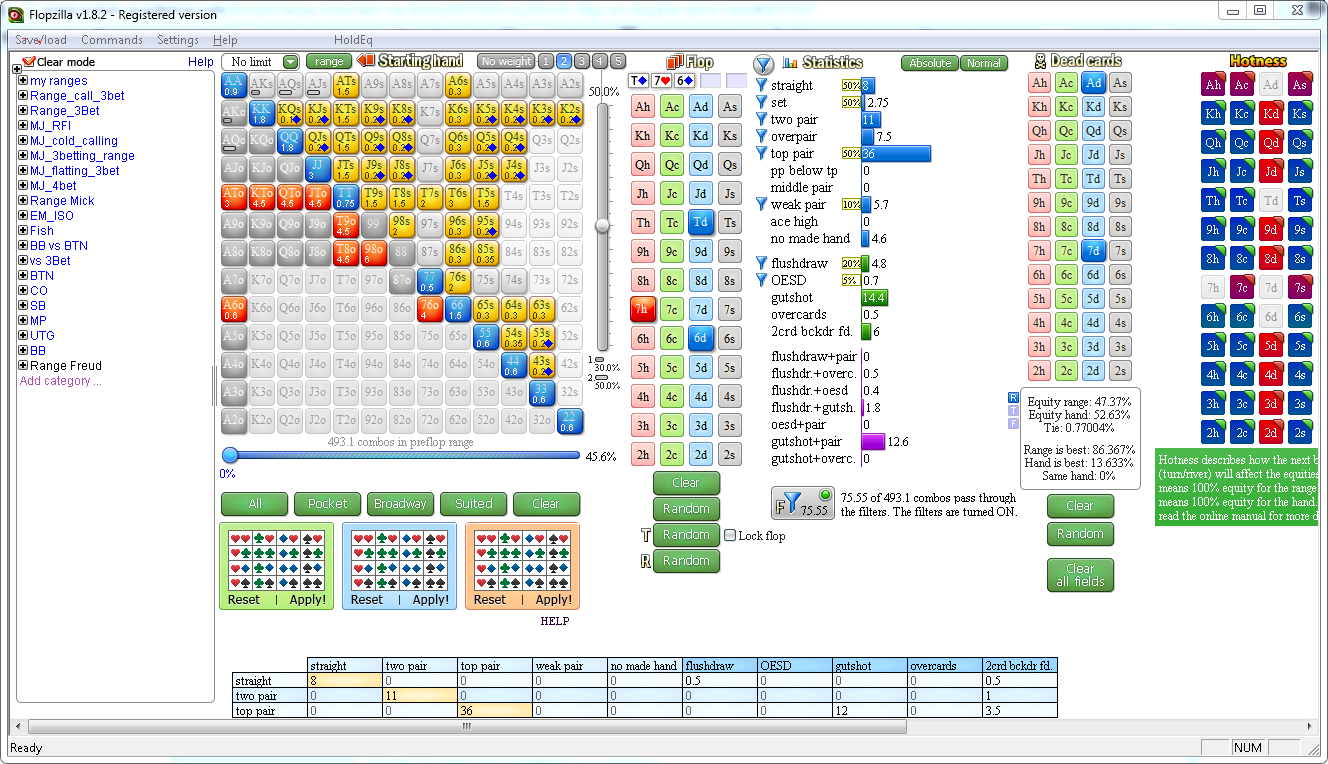Click the 9h card in the Hotness grid
The height and width of the screenshot is (764, 1328).
1213,229
